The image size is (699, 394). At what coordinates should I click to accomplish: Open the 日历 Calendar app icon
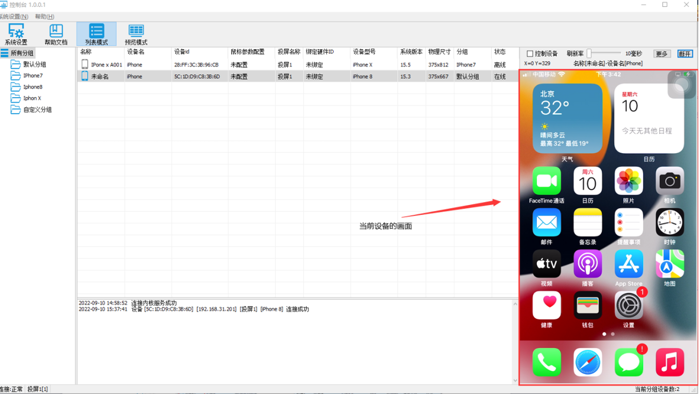[x=588, y=181]
